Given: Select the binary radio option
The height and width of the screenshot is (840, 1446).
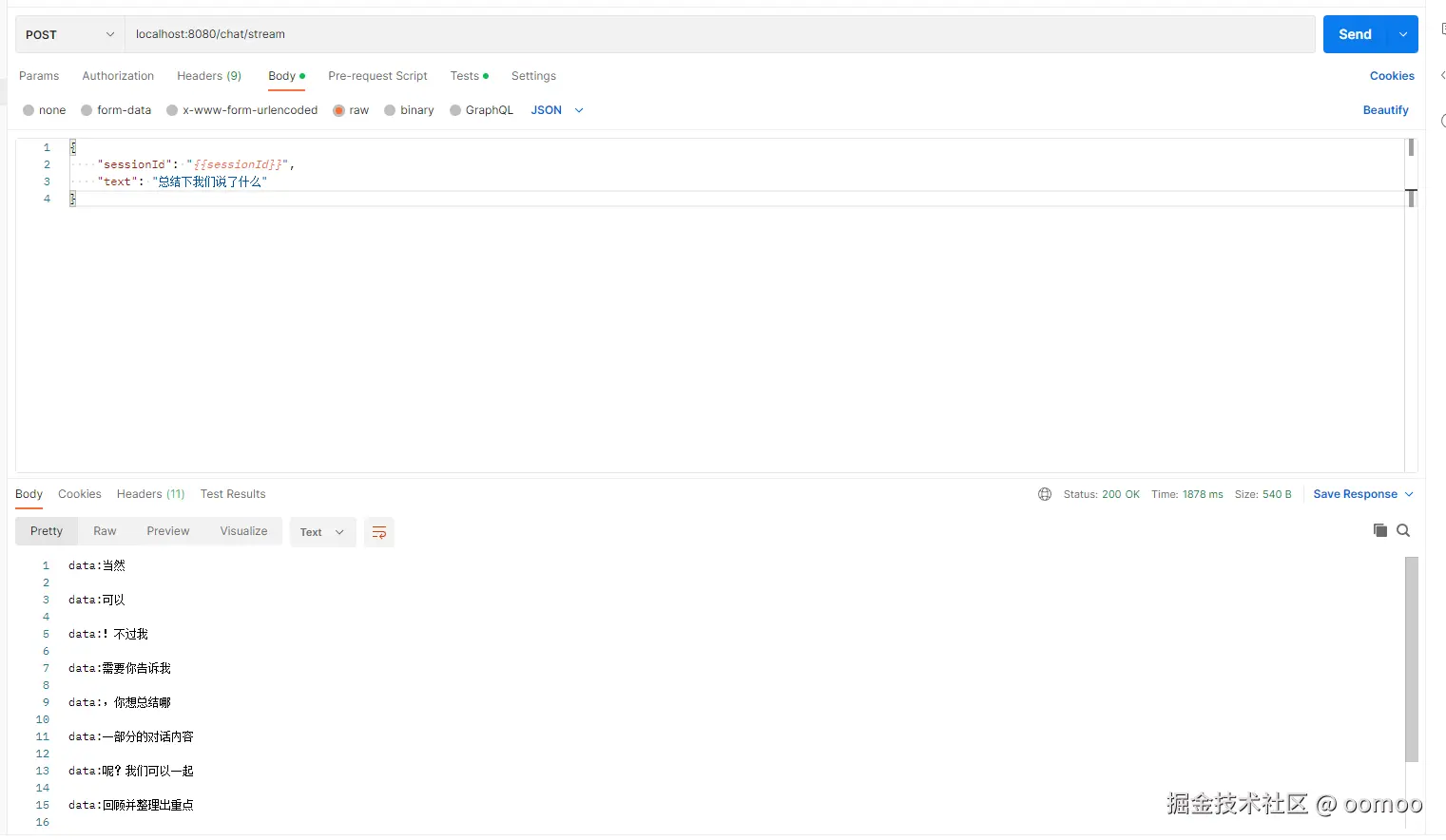Looking at the screenshot, I should point(390,110).
